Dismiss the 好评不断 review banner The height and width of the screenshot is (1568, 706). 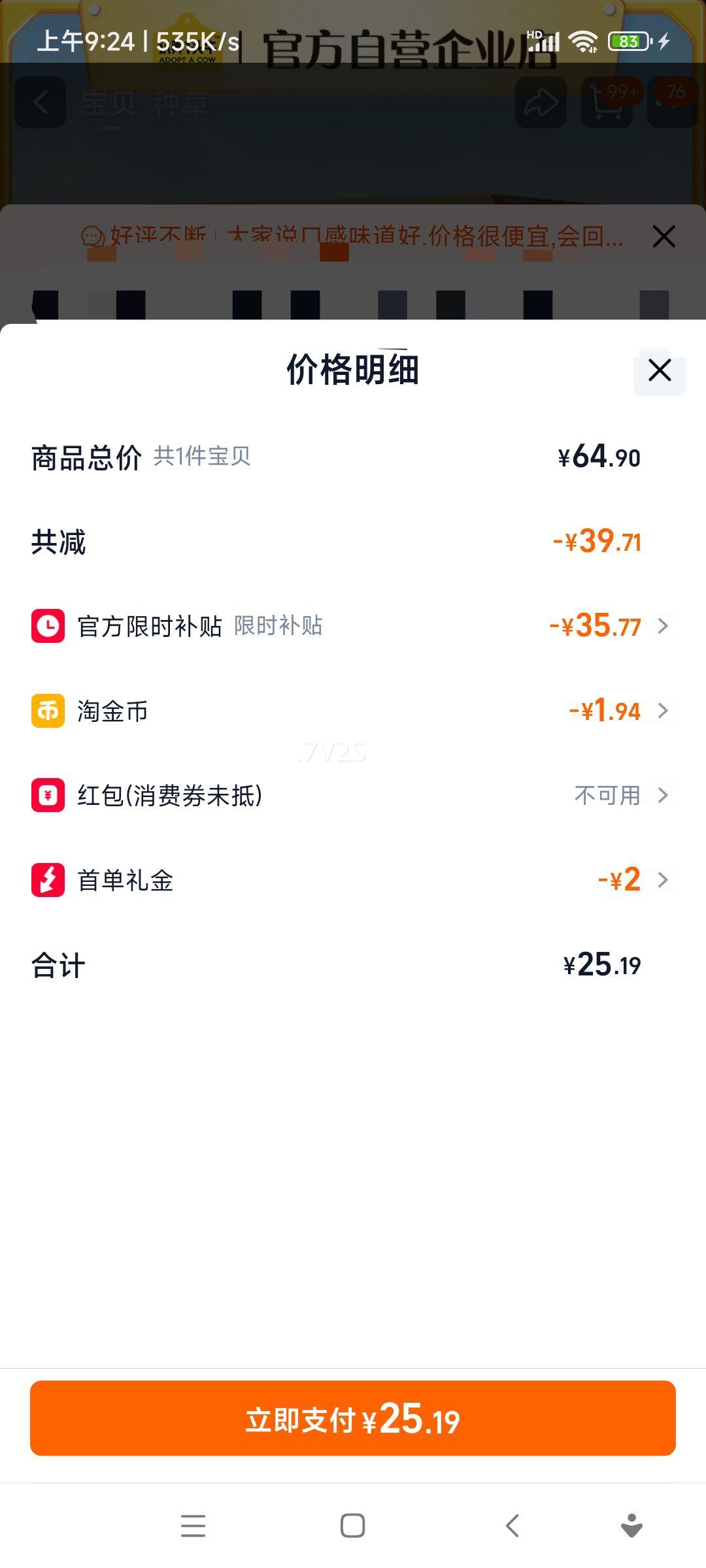click(x=664, y=237)
